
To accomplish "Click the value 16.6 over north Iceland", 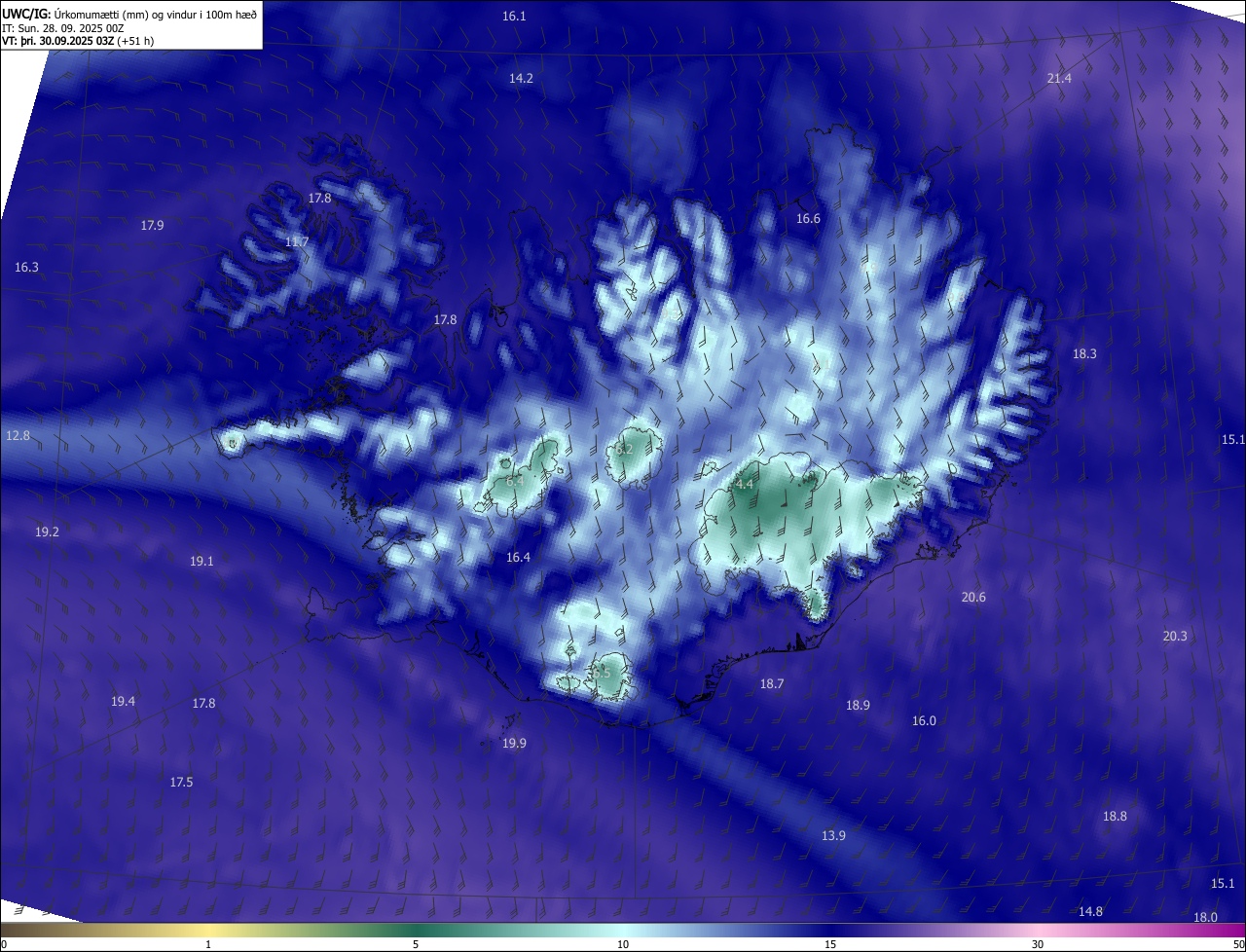I will point(808,219).
